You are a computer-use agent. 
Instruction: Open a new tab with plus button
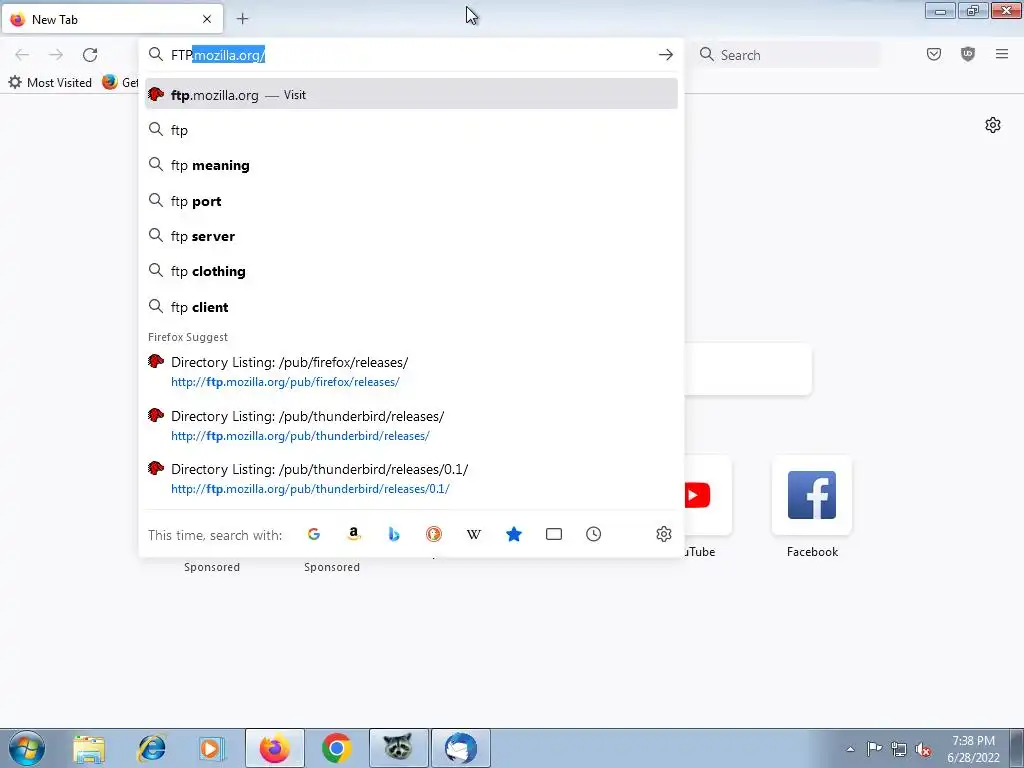pos(242,19)
